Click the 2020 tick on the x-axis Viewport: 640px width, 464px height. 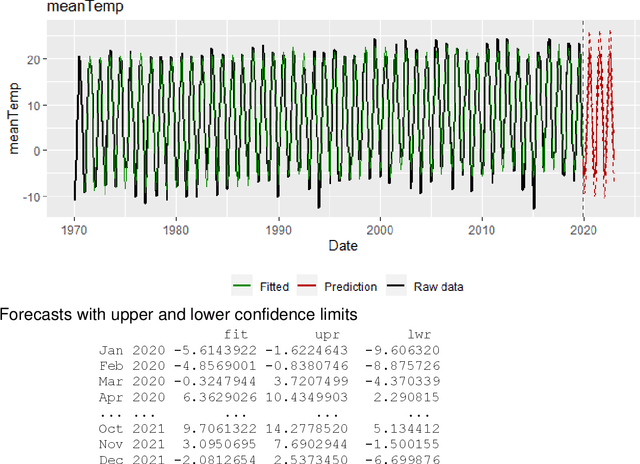pyautogui.click(x=584, y=227)
